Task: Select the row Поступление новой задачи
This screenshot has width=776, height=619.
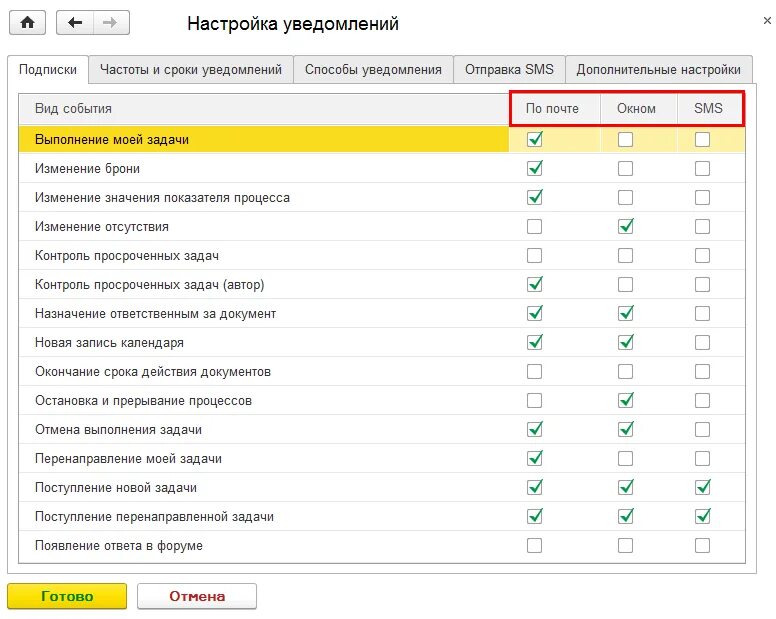Action: tap(382, 487)
